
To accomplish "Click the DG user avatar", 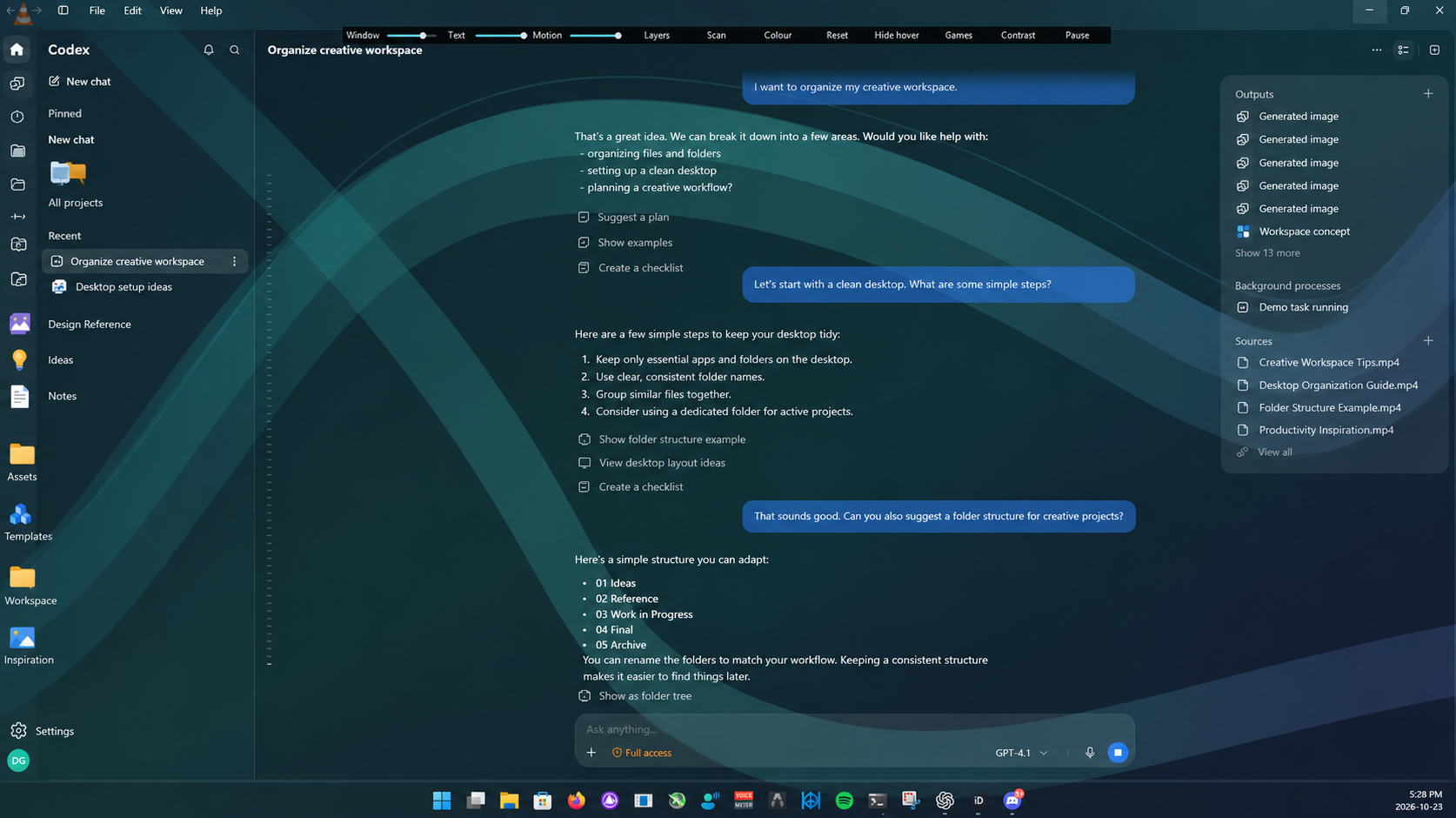I will click(x=18, y=761).
